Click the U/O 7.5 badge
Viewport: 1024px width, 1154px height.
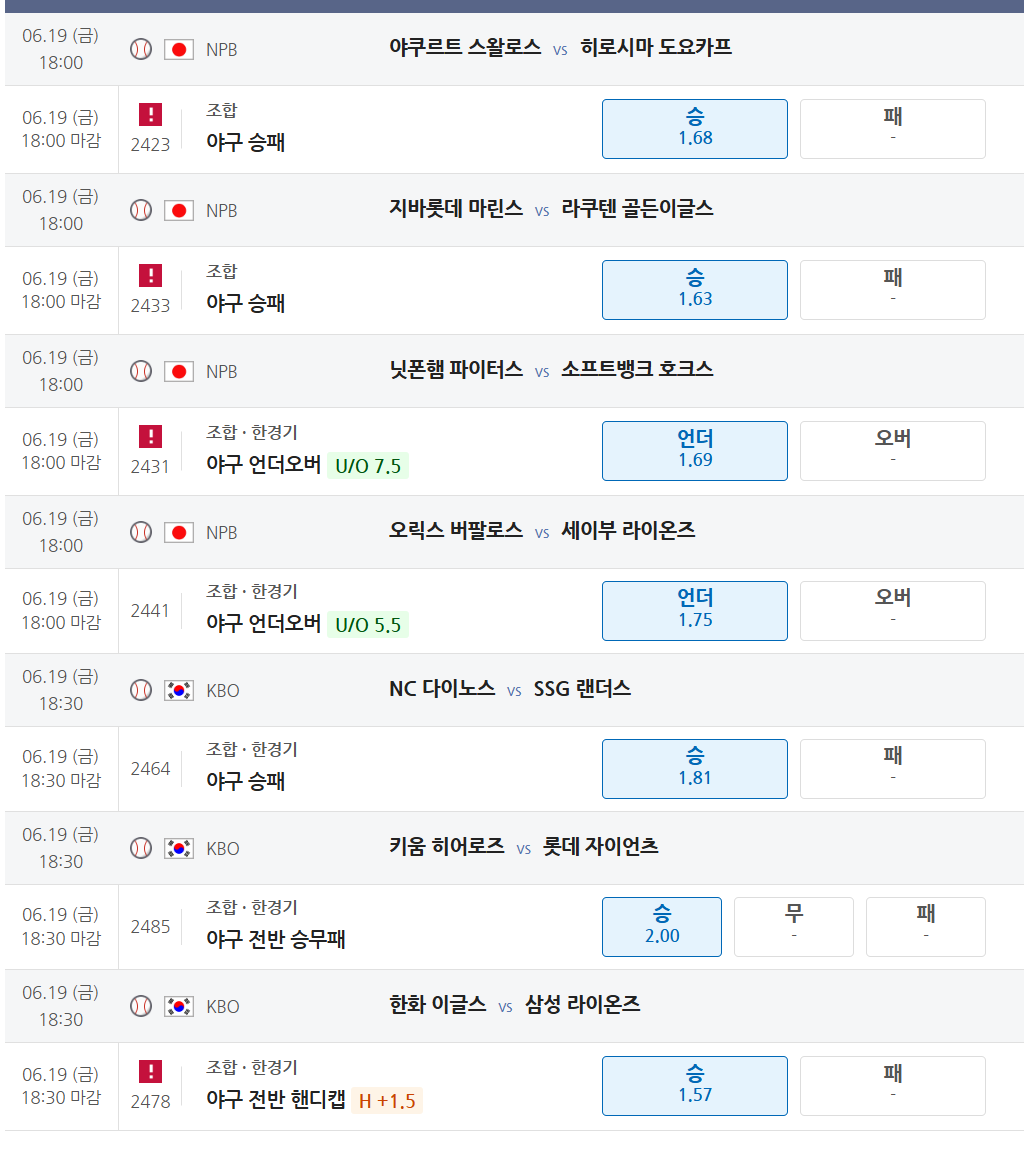point(367,466)
